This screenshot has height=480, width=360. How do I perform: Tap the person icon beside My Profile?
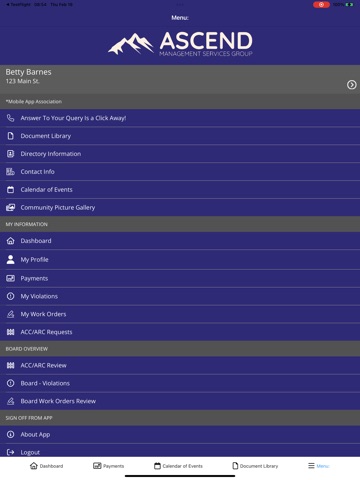pos(11,259)
